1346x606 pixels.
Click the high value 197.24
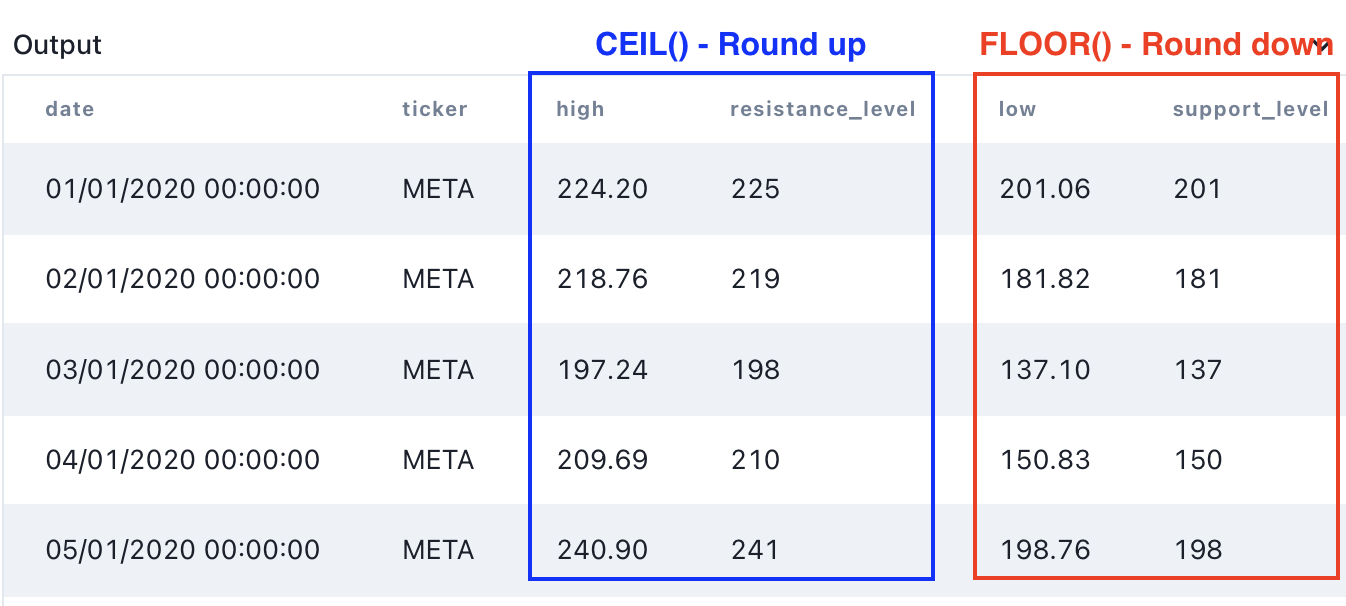602,370
